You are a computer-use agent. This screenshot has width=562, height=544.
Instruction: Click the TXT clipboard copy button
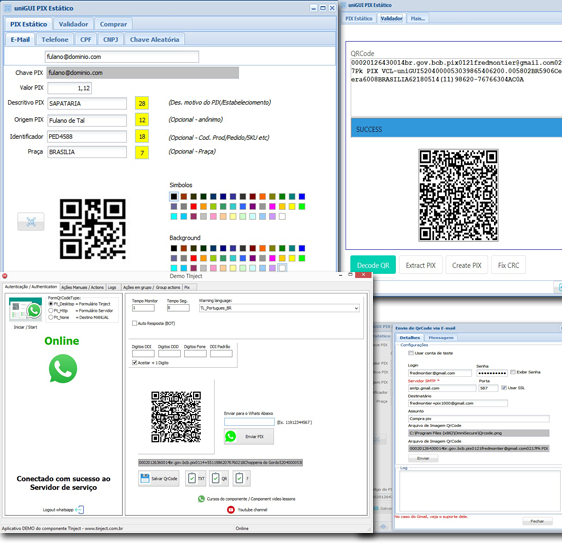pos(196,478)
